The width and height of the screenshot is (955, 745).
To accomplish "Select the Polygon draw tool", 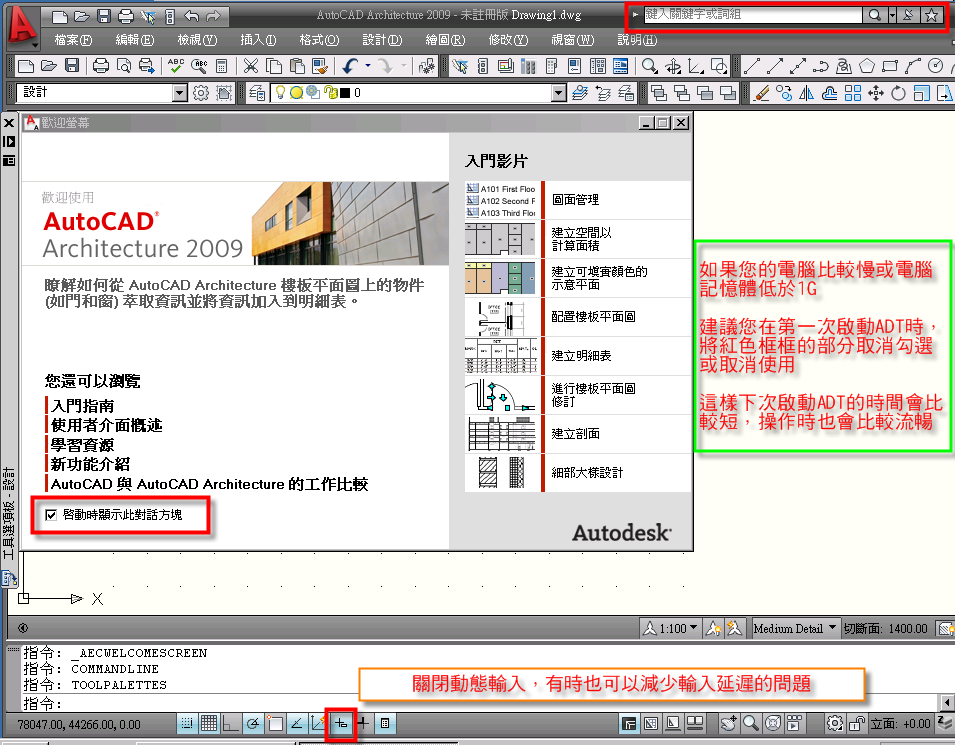I will (867, 66).
